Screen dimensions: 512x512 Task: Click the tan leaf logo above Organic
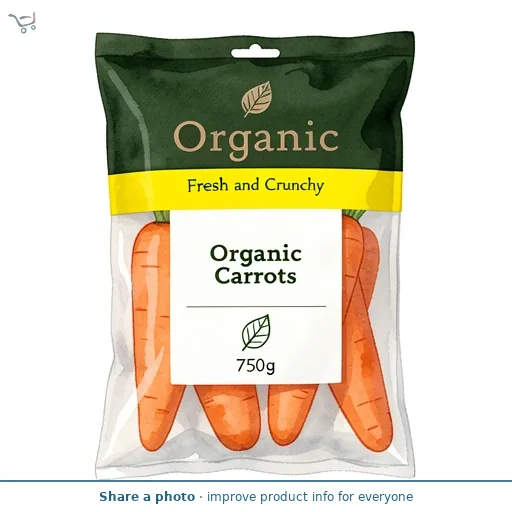(x=256, y=99)
